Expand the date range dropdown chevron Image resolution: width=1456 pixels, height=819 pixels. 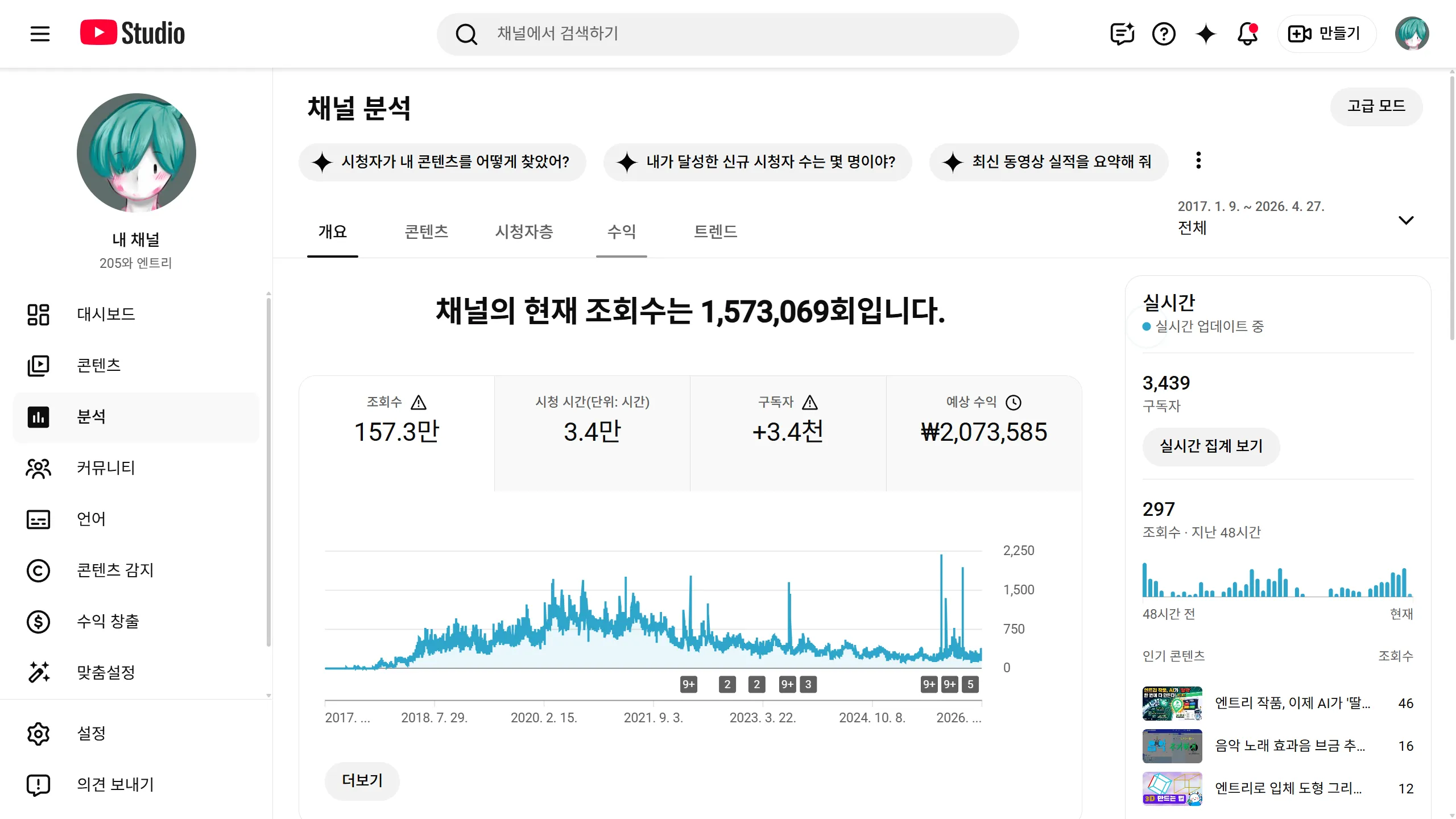[x=1406, y=220]
